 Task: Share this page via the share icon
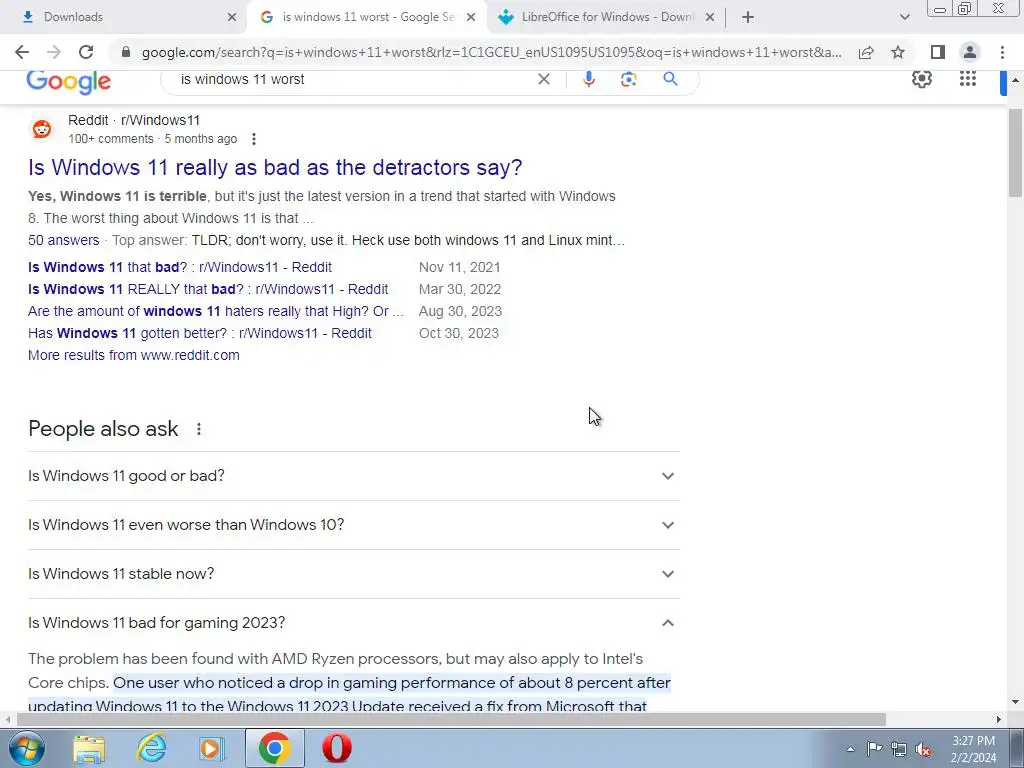[x=866, y=52]
